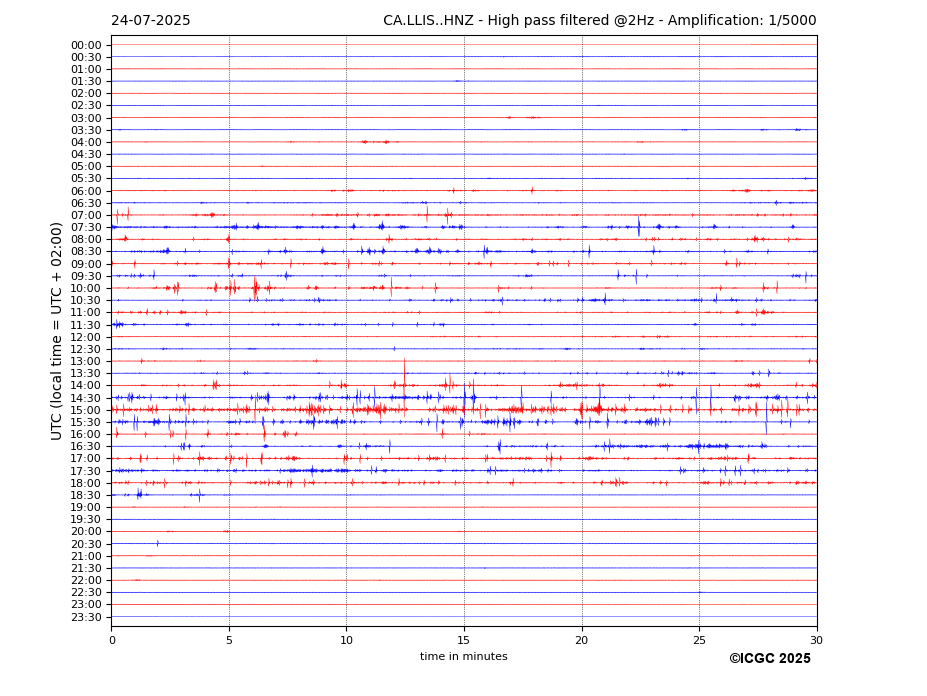Click the x-axis tick label 0

click(x=112, y=640)
